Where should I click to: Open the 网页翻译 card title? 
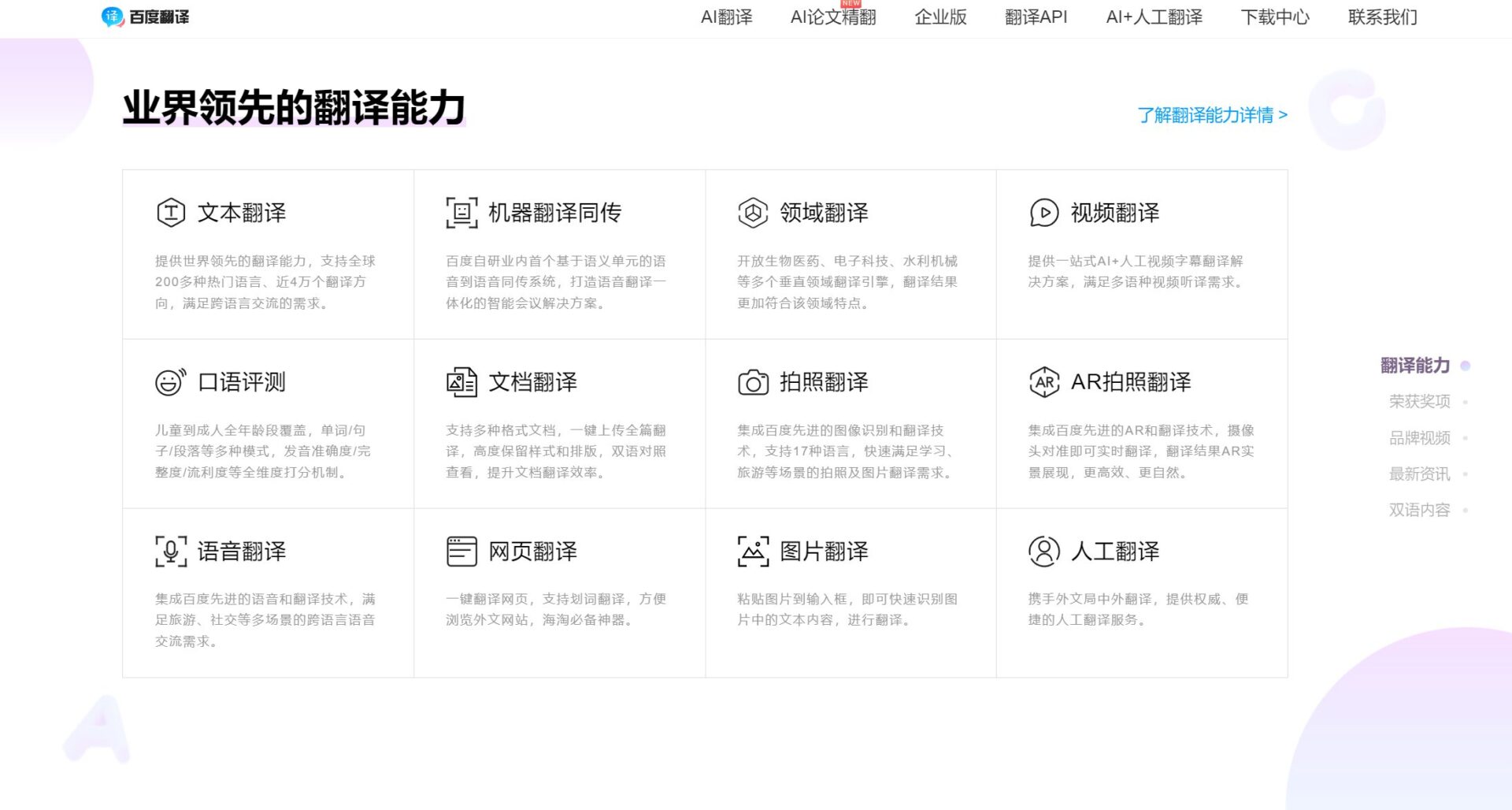click(x=533, y=552)
